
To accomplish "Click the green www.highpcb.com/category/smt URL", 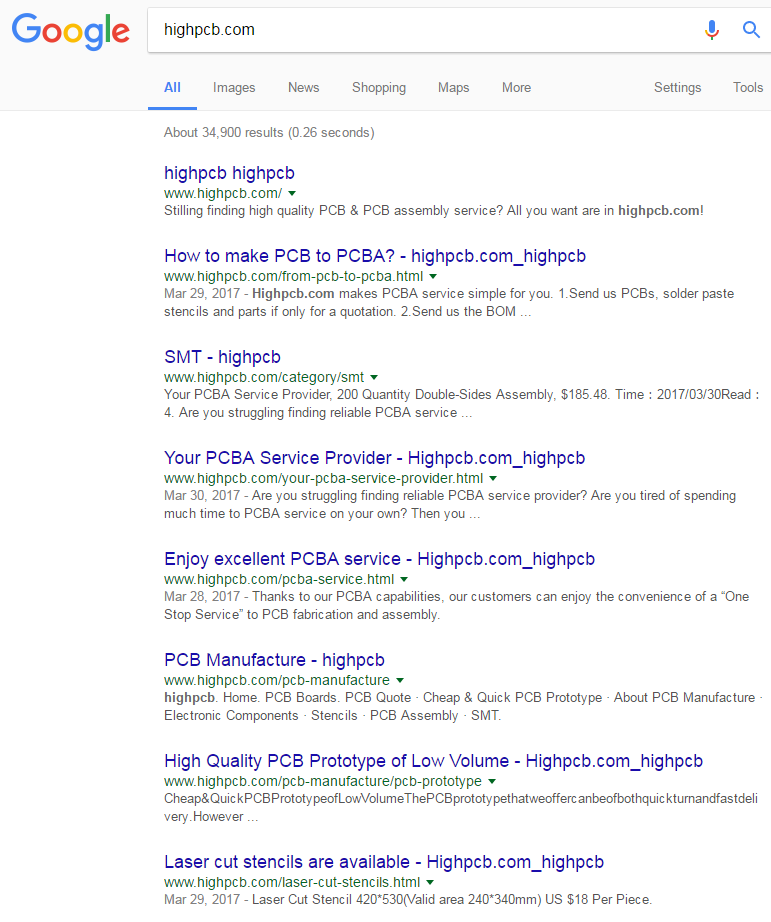I will point(264,378).
